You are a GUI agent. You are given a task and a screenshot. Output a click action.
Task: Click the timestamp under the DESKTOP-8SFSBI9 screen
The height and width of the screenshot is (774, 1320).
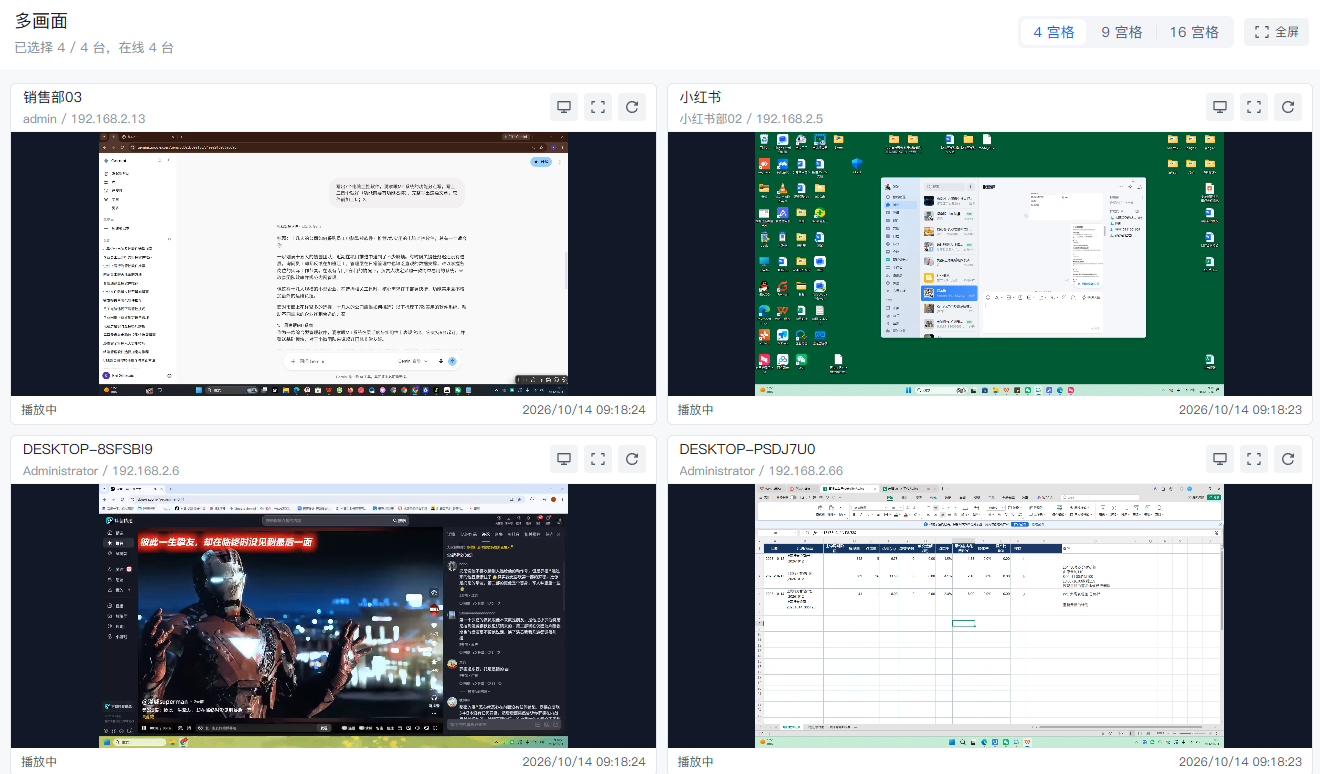(584, 762)
